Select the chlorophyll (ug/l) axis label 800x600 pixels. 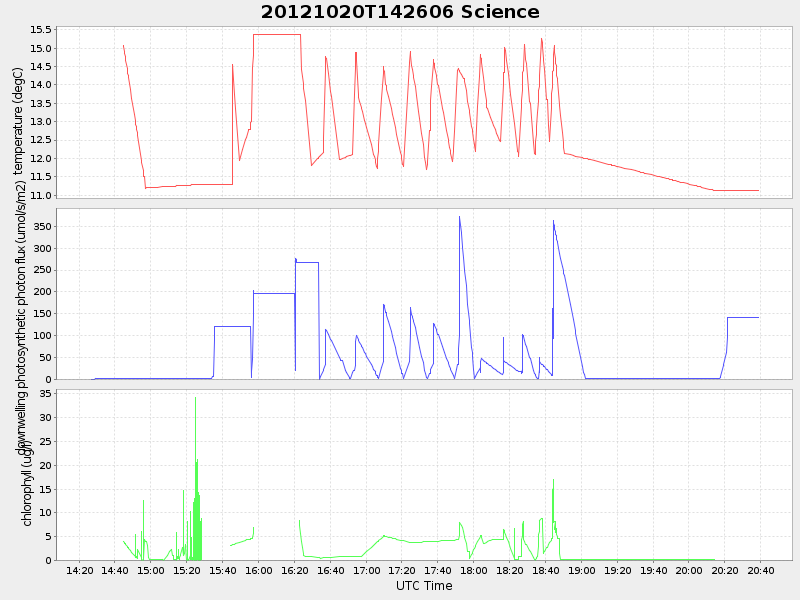(x=27, y=482)
